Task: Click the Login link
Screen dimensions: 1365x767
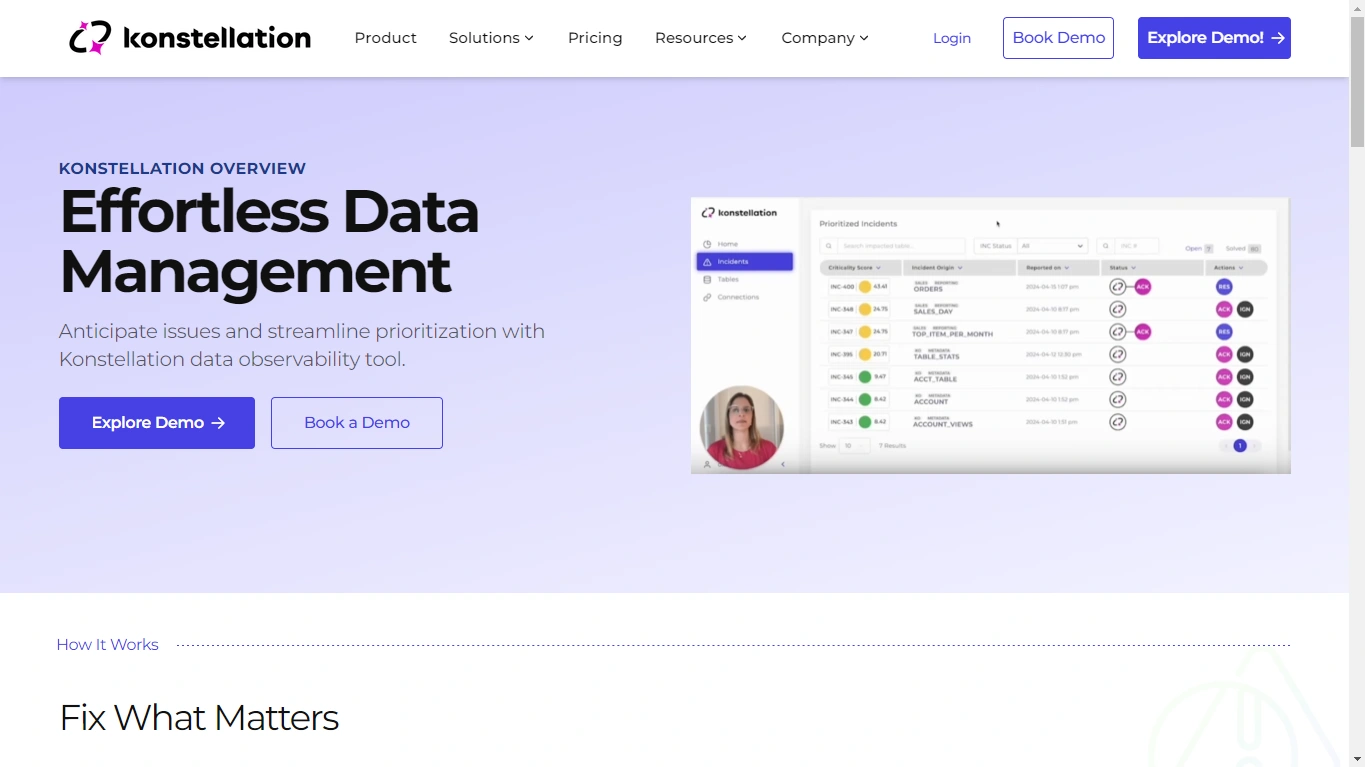Action: 952,38
